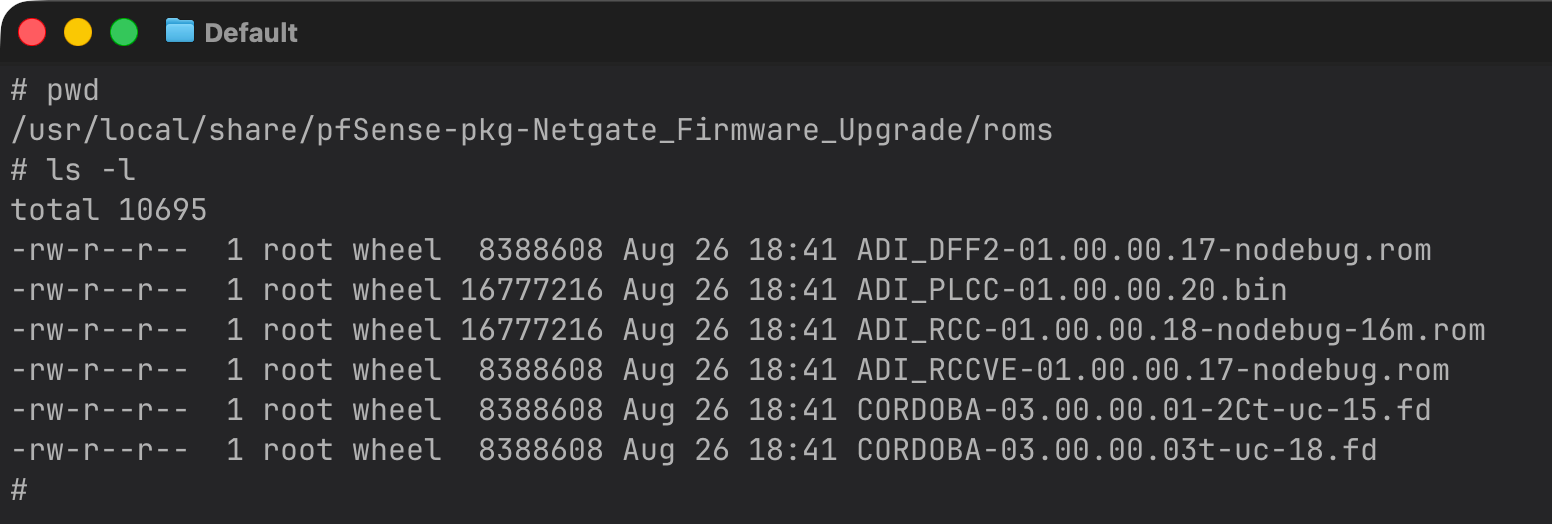The width and height of the screenshot is (1552, 524).
Task: Click the 16777216 size of ADI_PLCC file
Action: click(x=531, y=290)
